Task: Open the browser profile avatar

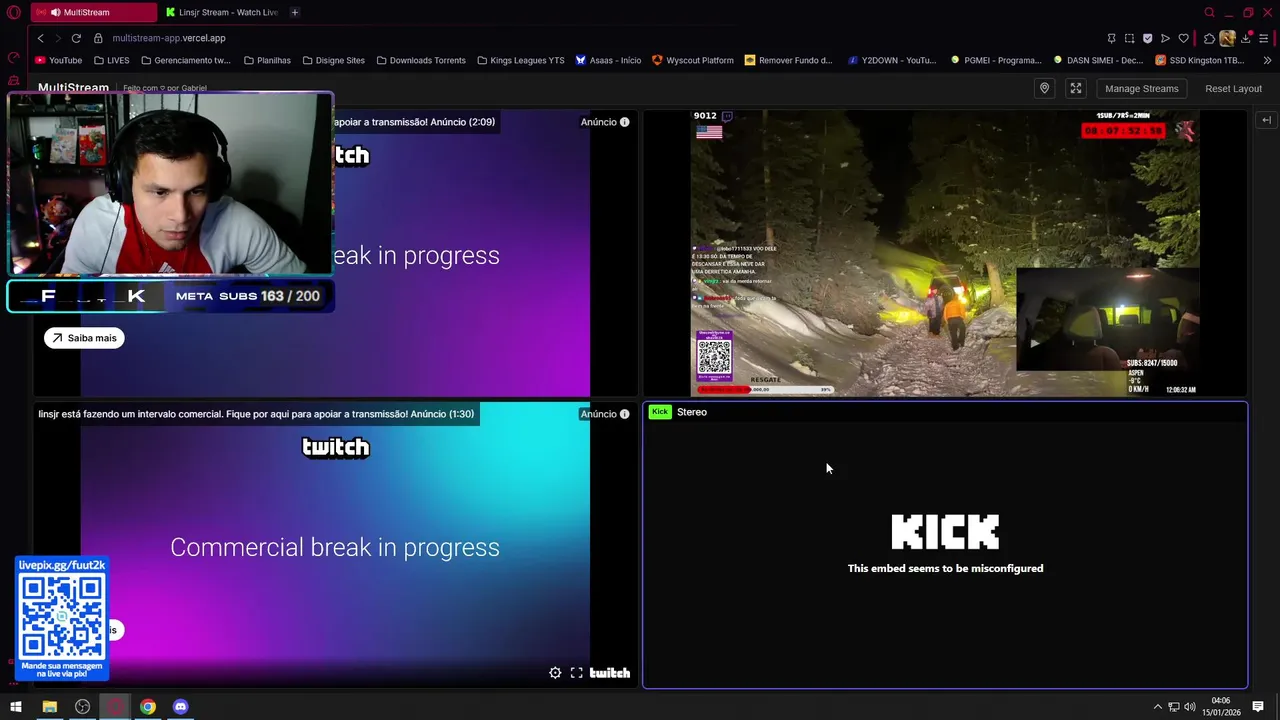Action: [x=1227, y=38]
